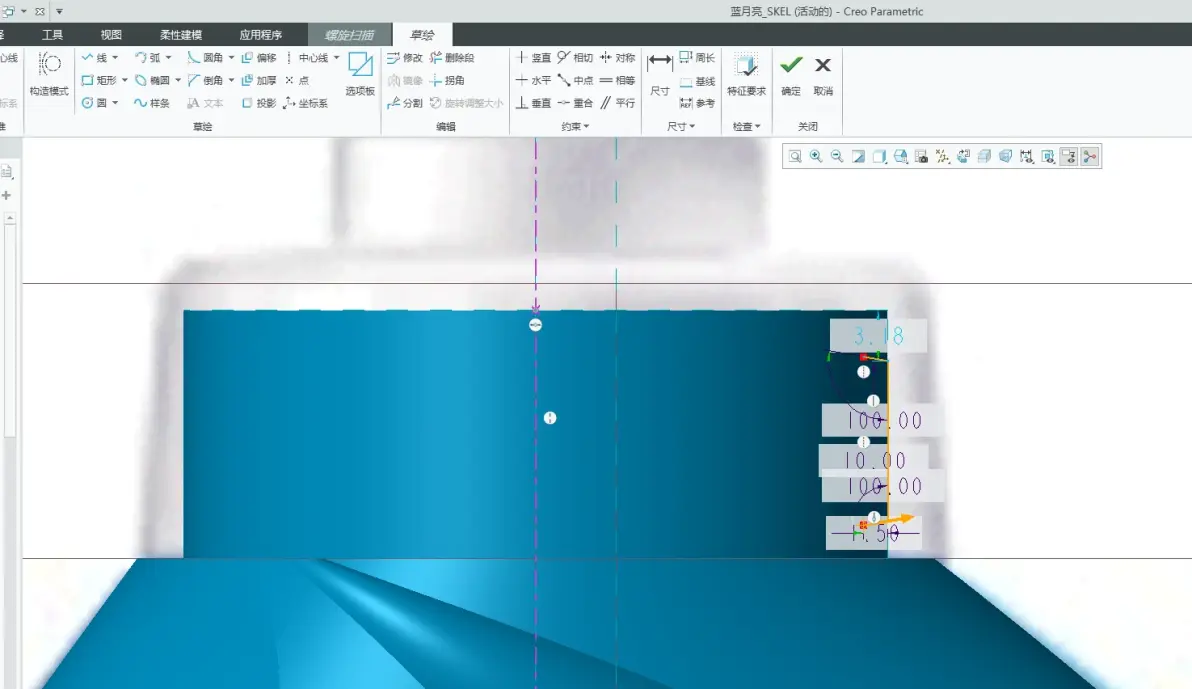Viewport: 1192px width, 689px height.
Task: Confirm the sketch with 确定
Action: point(791,74)
